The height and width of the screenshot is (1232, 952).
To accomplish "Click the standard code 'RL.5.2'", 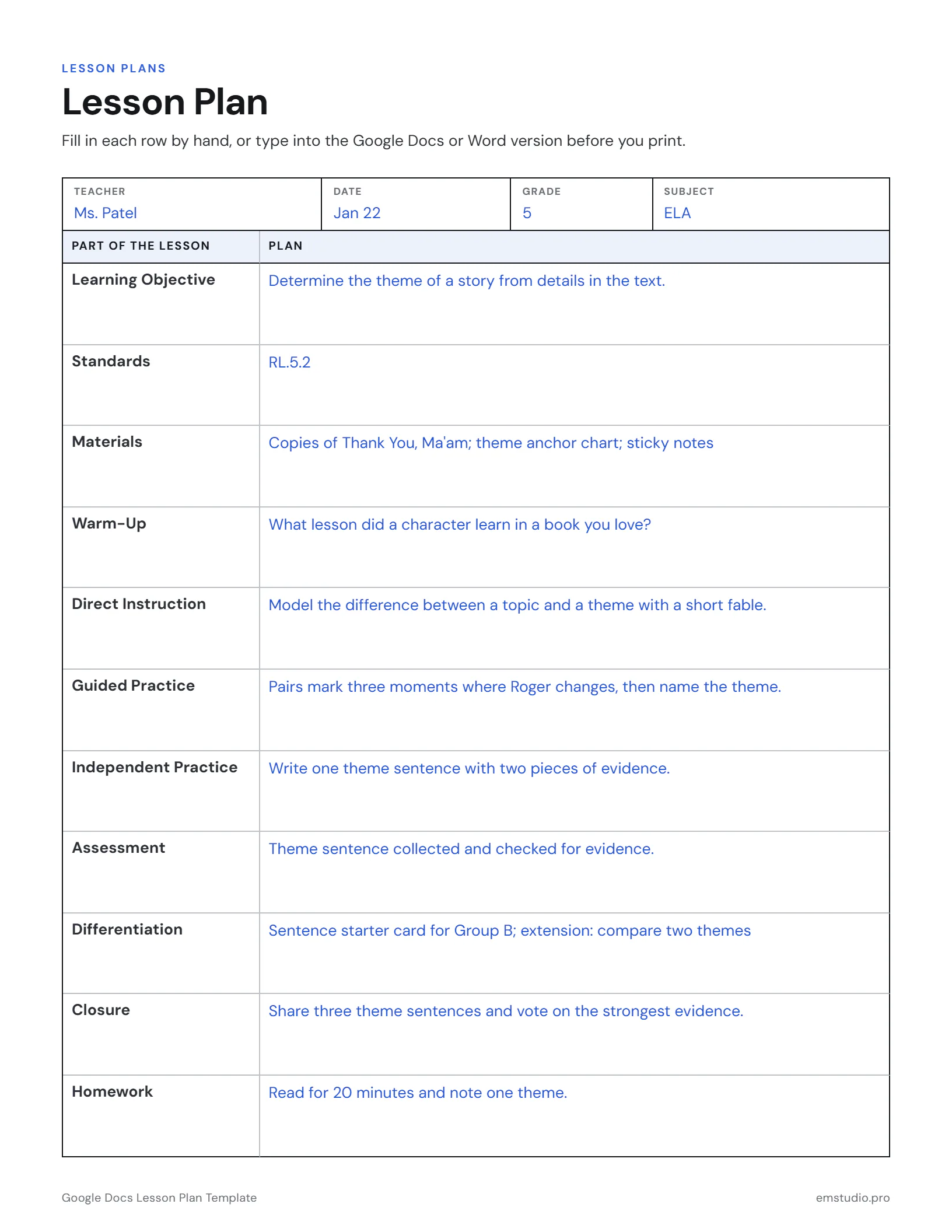I will point(289,362).
